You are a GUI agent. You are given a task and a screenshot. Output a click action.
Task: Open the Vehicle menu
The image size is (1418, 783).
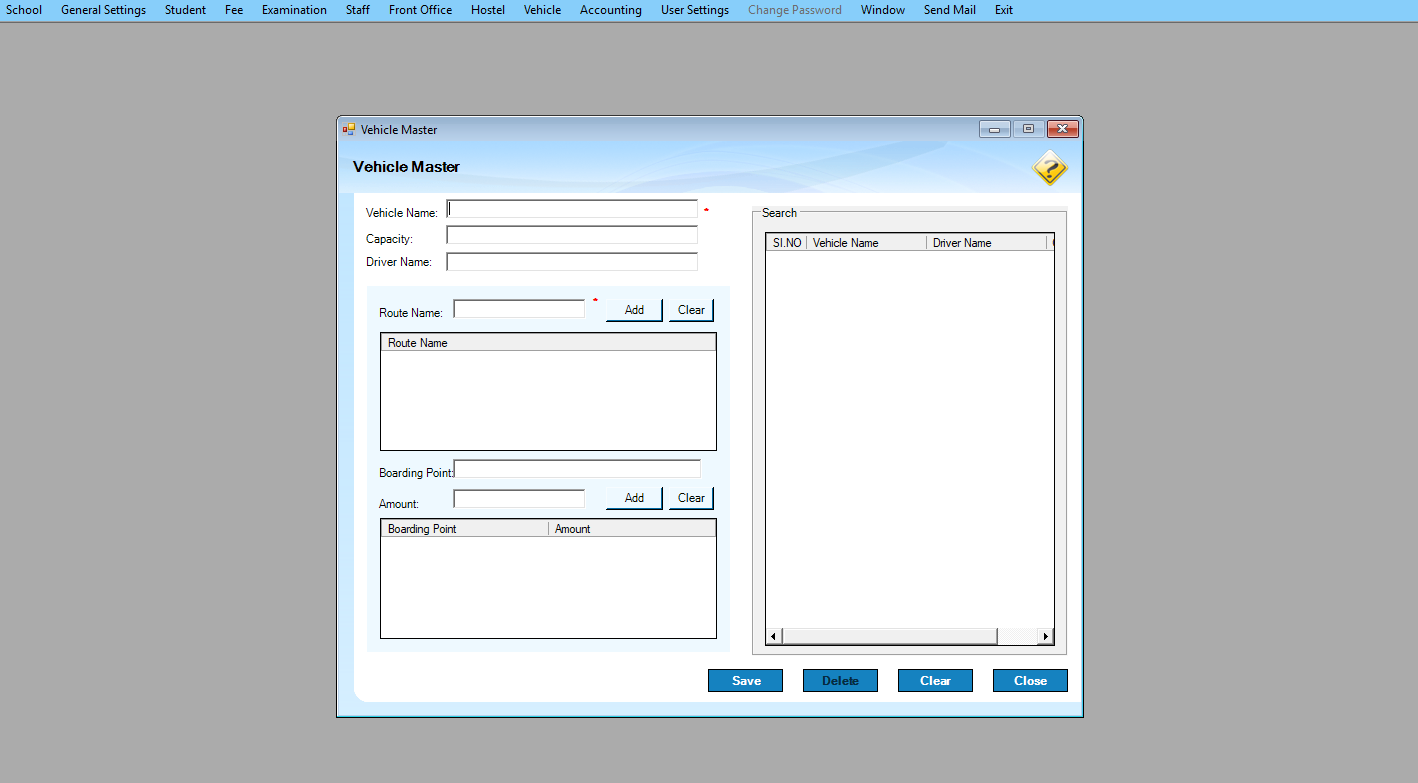pos(542,10)
